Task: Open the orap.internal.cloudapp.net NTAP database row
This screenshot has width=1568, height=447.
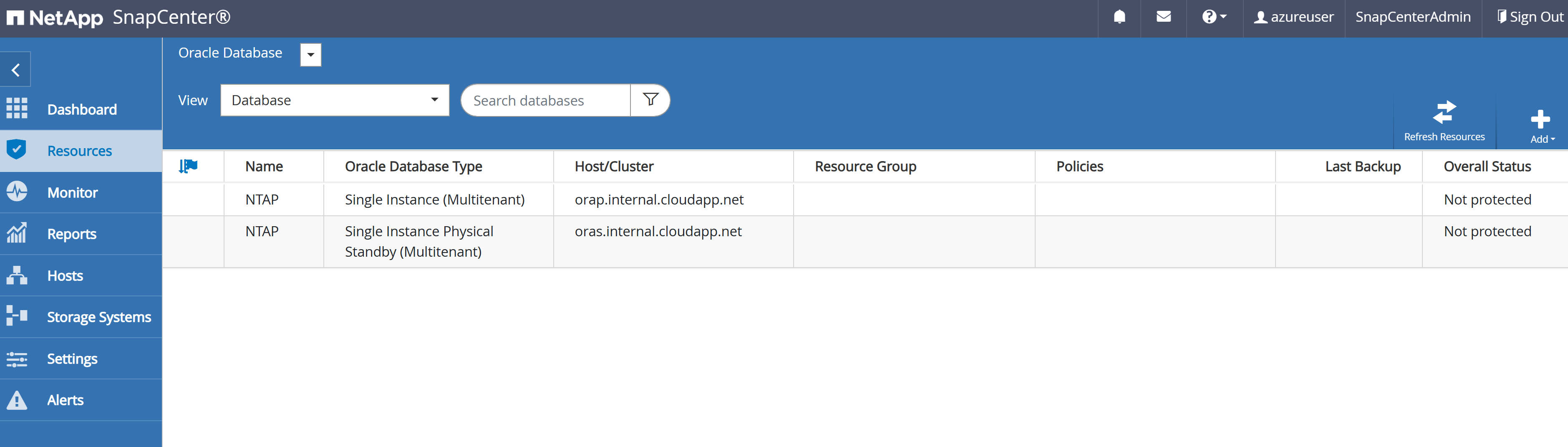Action: point(658,200)
